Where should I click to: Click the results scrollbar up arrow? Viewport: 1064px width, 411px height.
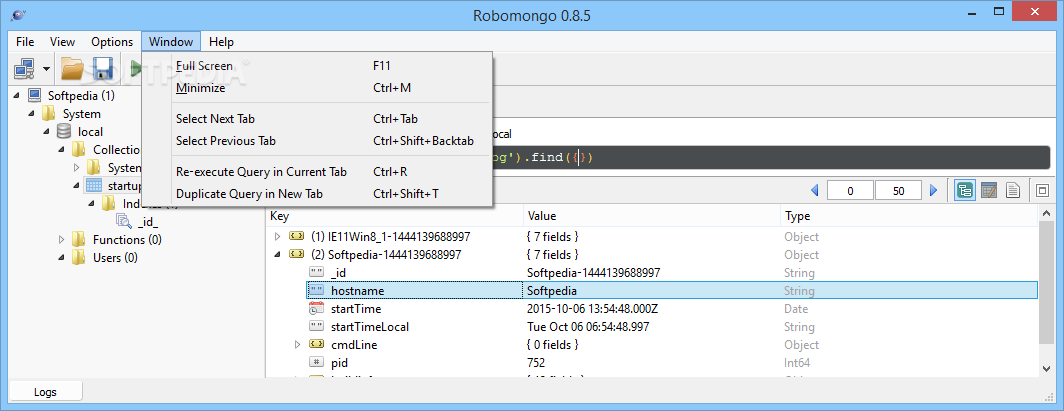1046,213
